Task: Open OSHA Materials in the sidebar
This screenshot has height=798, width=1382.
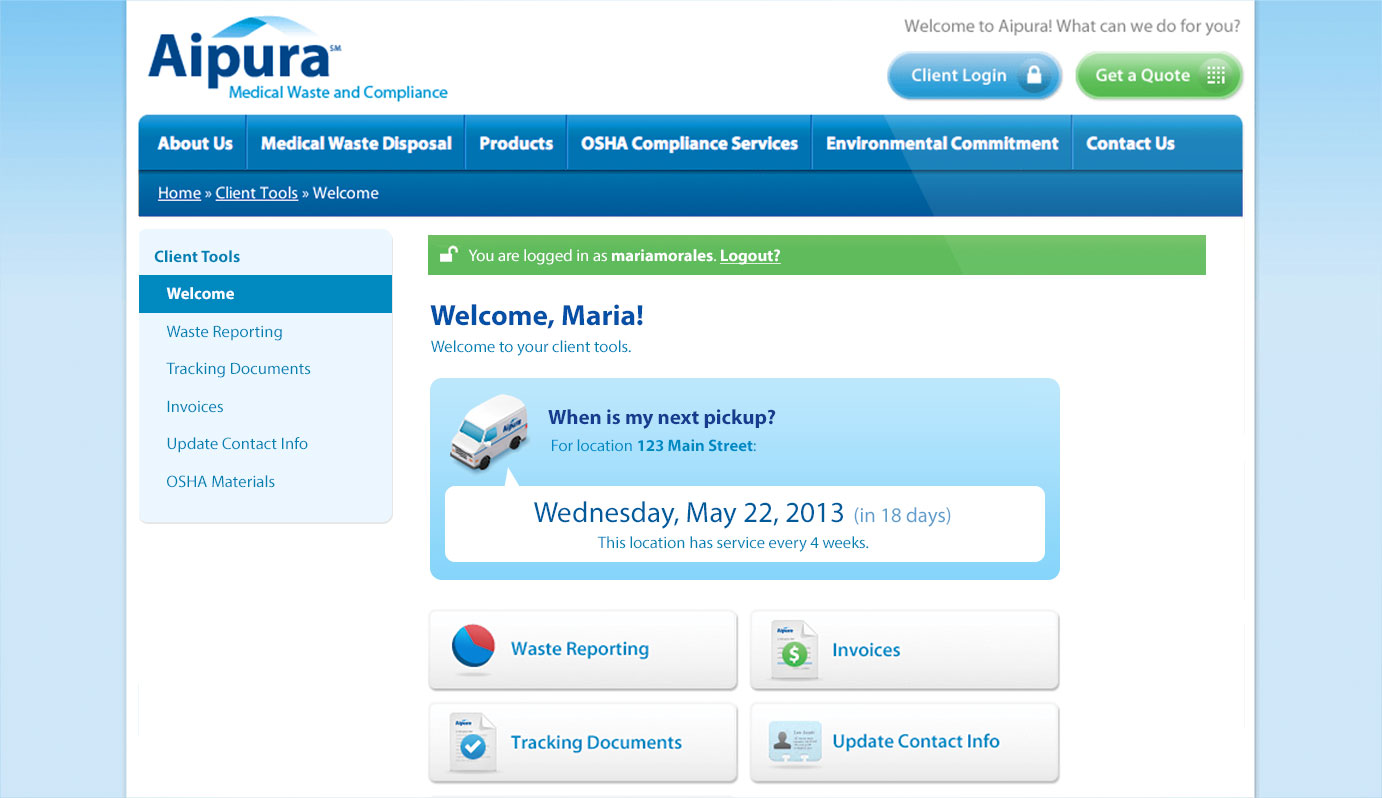Action: (x=220, y=482)
